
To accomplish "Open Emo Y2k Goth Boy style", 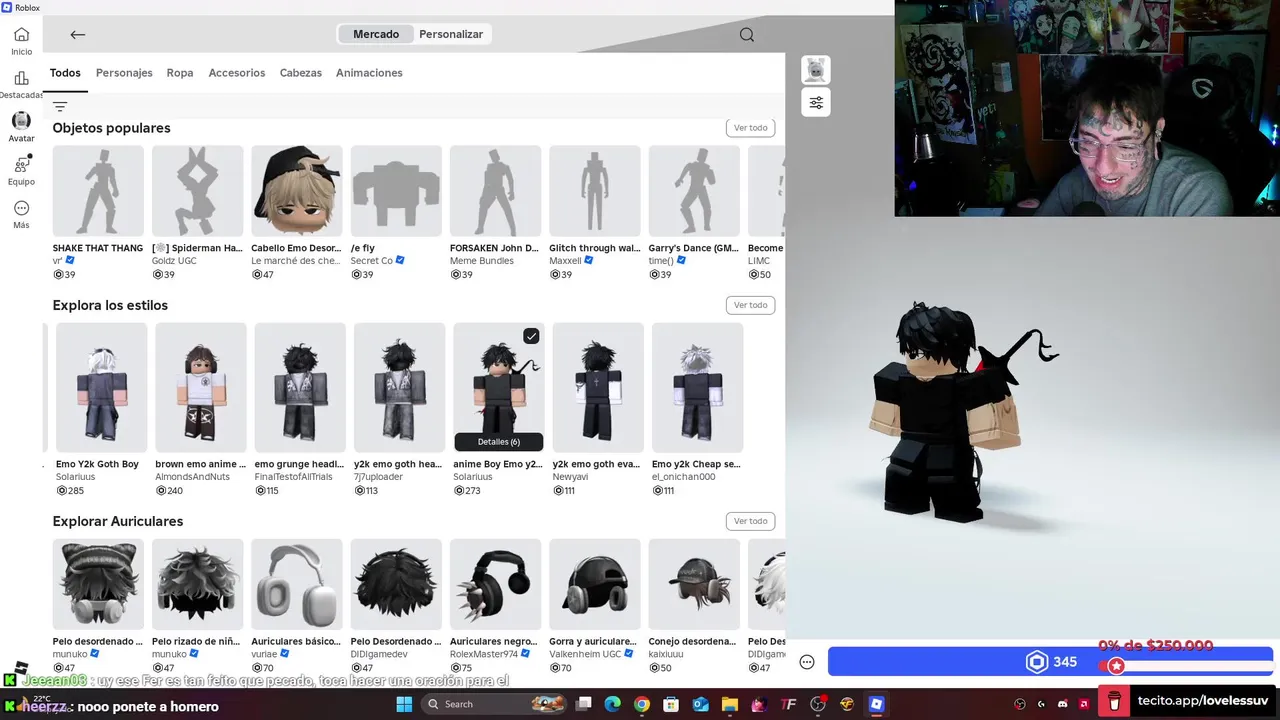I will (101, 388).
